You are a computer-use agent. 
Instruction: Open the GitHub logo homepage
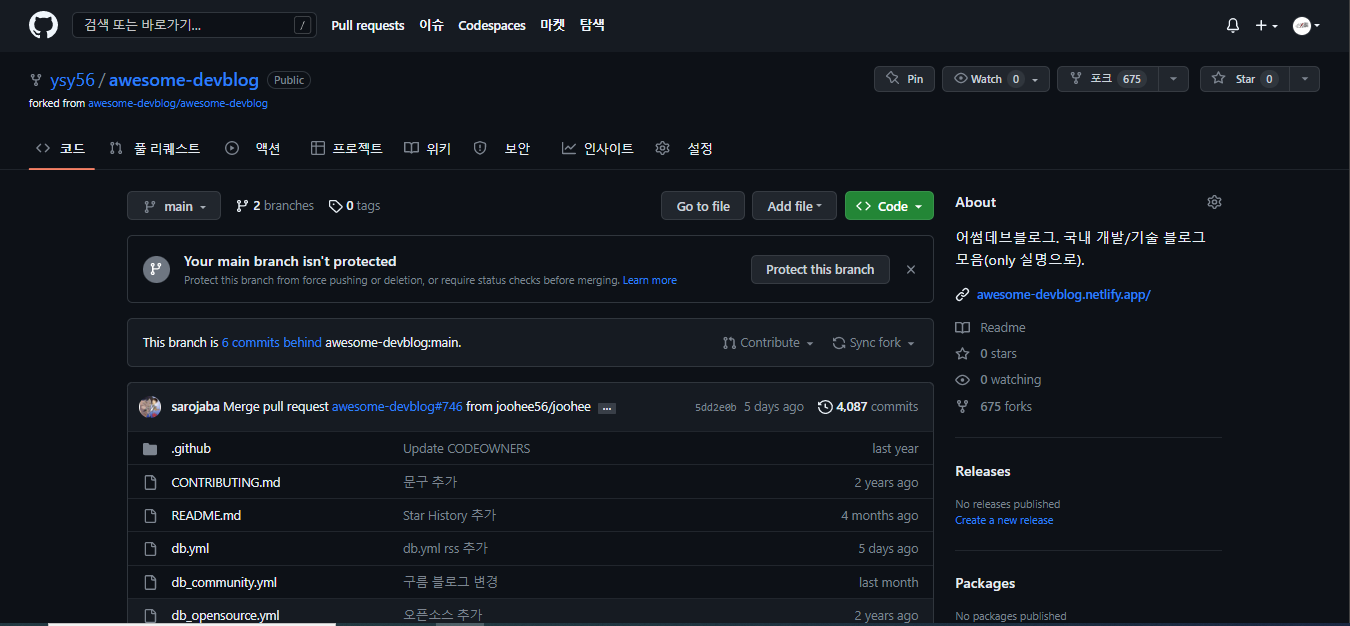coord(44,25)
